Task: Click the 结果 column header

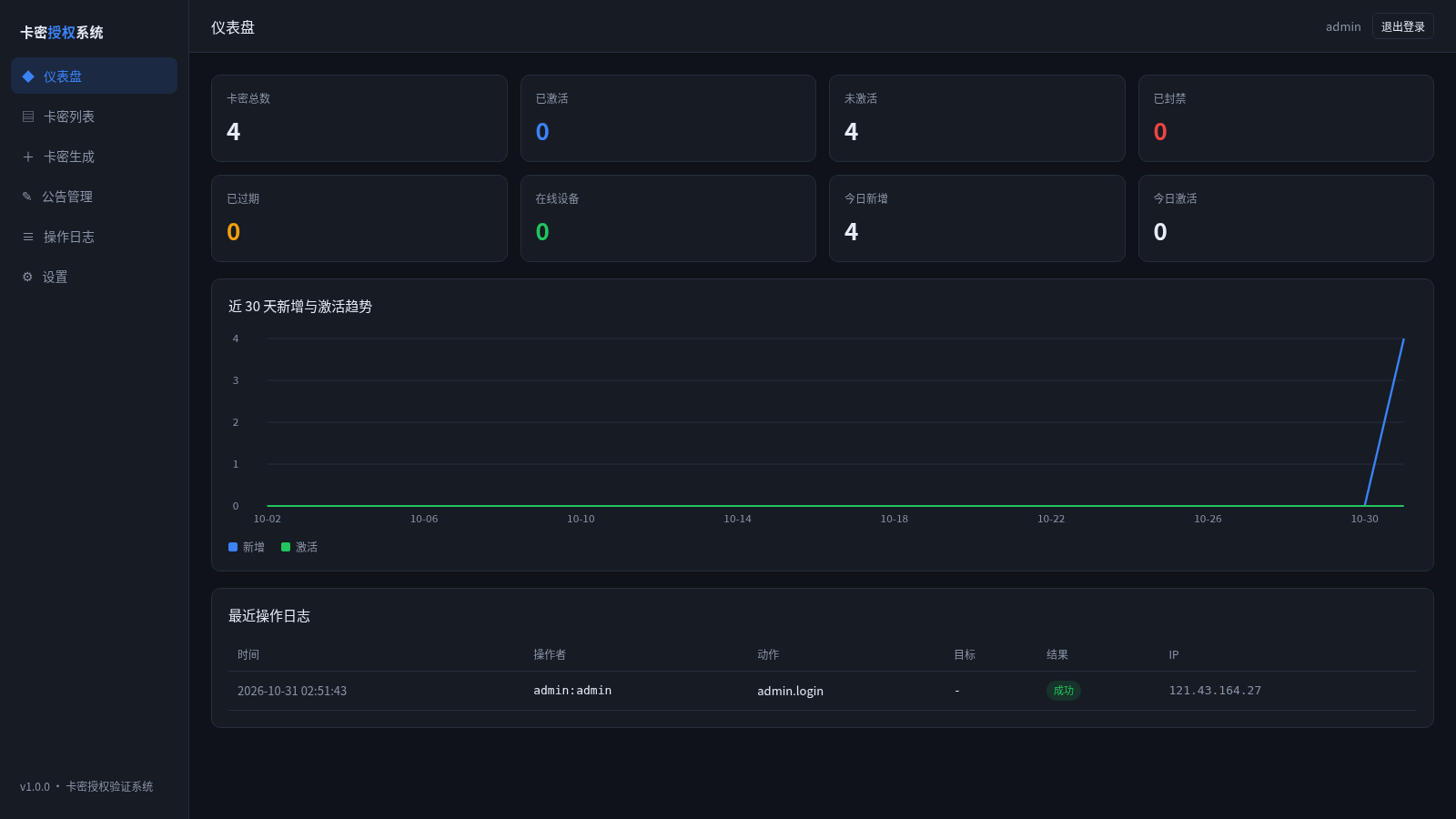Action: [1057, 654]
